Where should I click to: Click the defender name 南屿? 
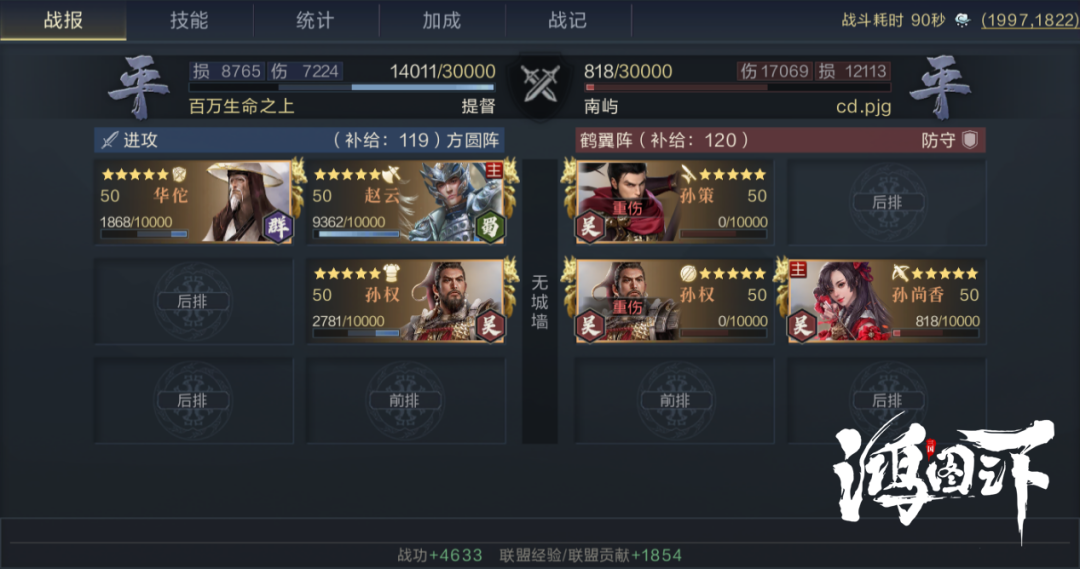coord(601,106)
